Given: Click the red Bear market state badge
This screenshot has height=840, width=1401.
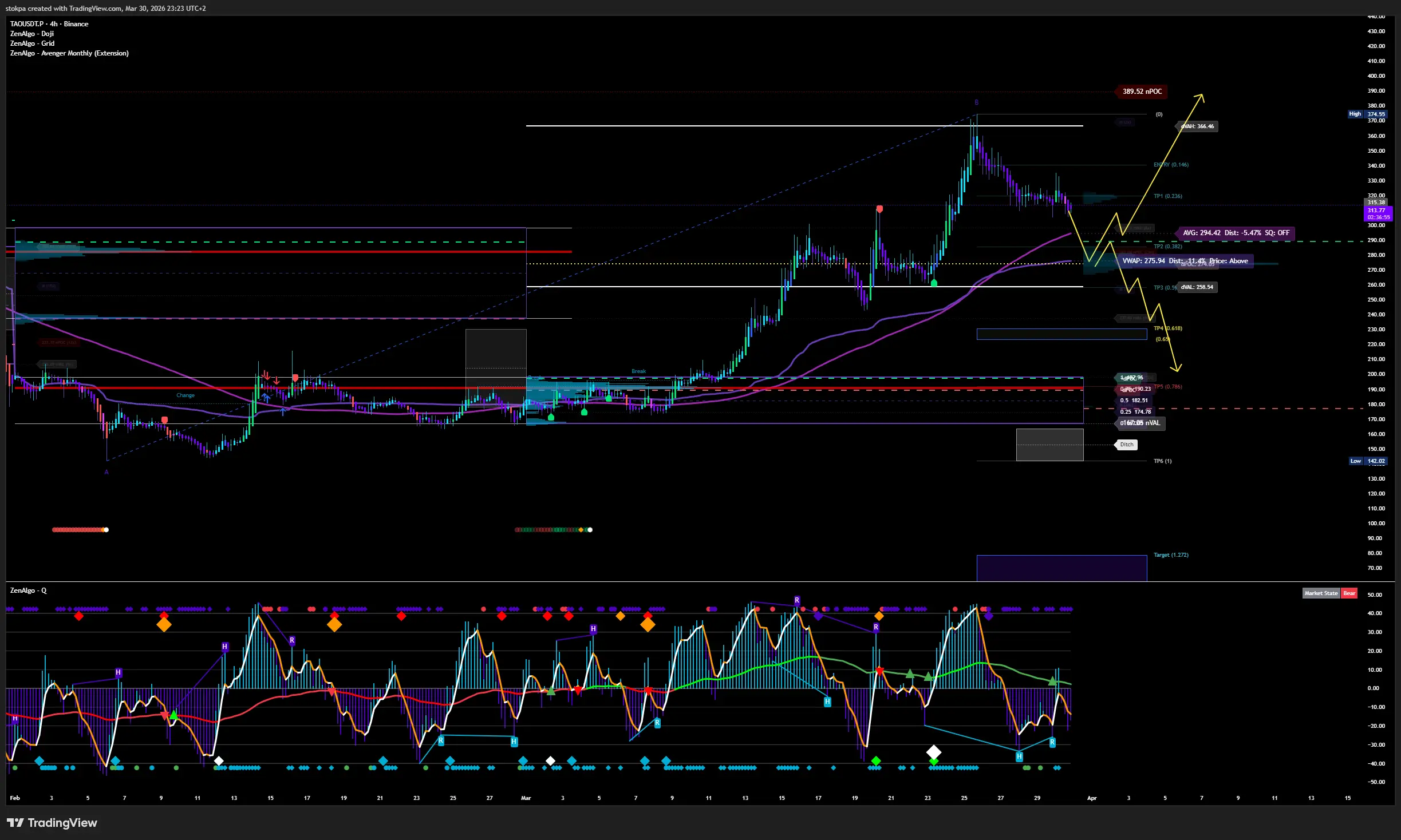Looking at the screenshot, I should tap(1349, 593).
